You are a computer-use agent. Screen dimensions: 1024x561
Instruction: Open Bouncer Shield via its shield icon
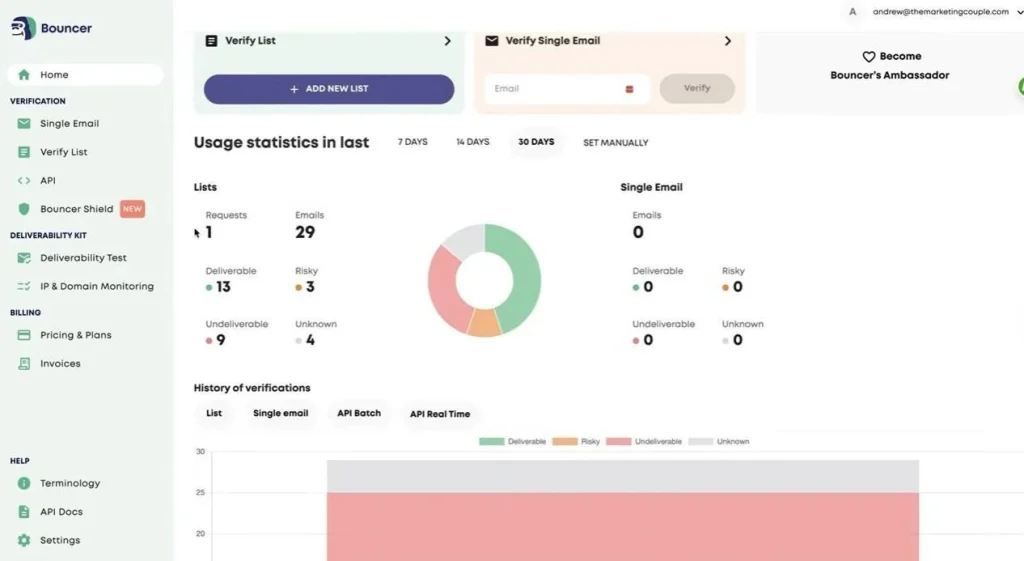coord(24,209)
